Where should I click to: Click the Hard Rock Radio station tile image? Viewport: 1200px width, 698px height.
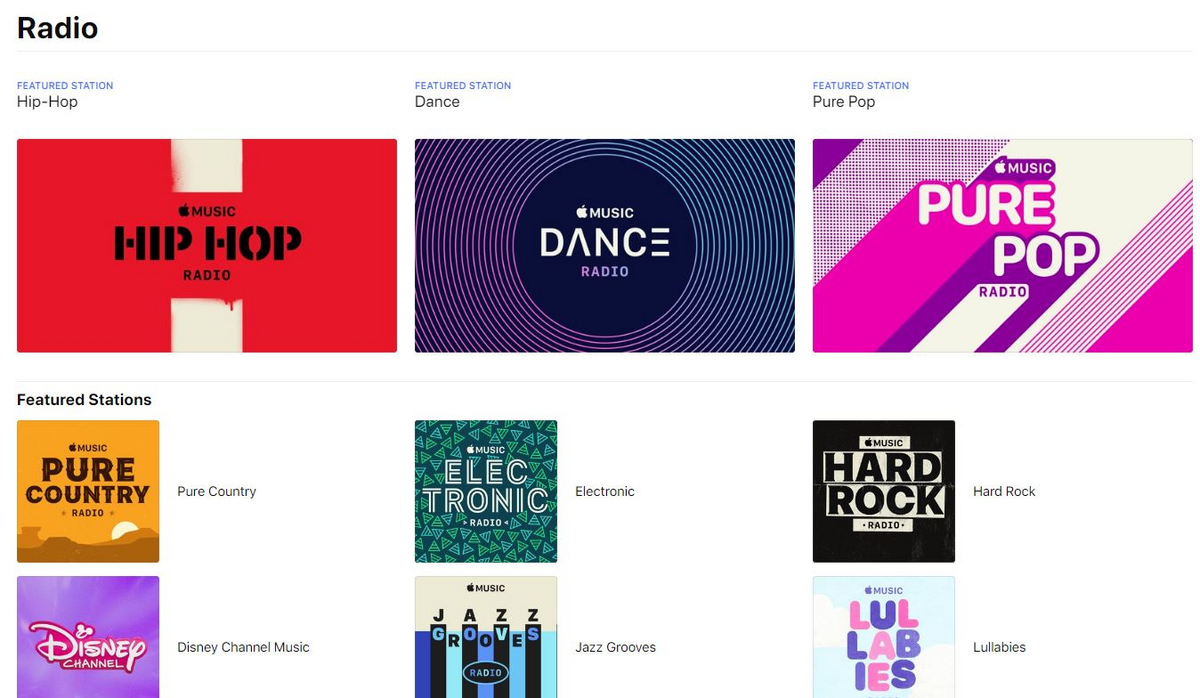(884, 491)
